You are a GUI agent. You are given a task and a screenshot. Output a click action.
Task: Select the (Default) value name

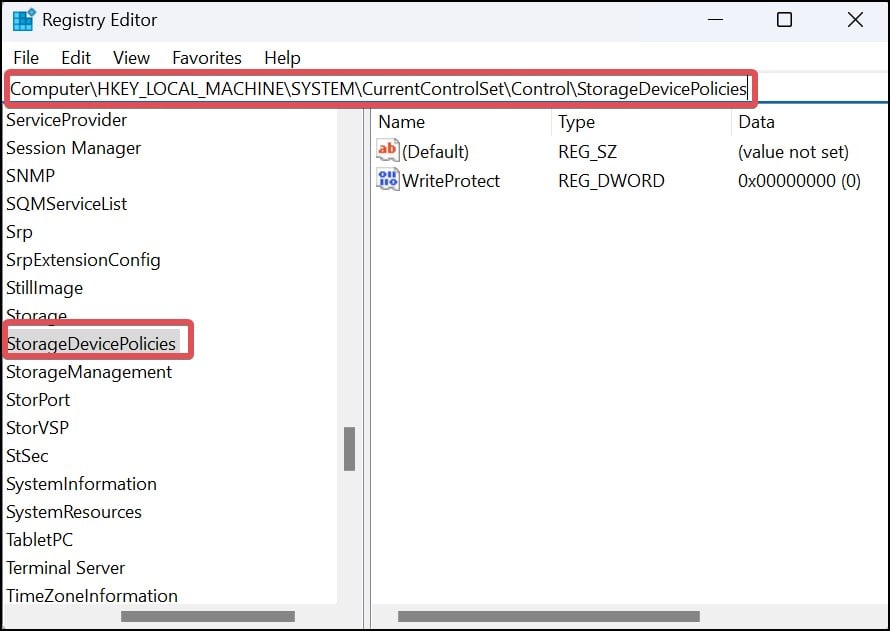[435, 152]
